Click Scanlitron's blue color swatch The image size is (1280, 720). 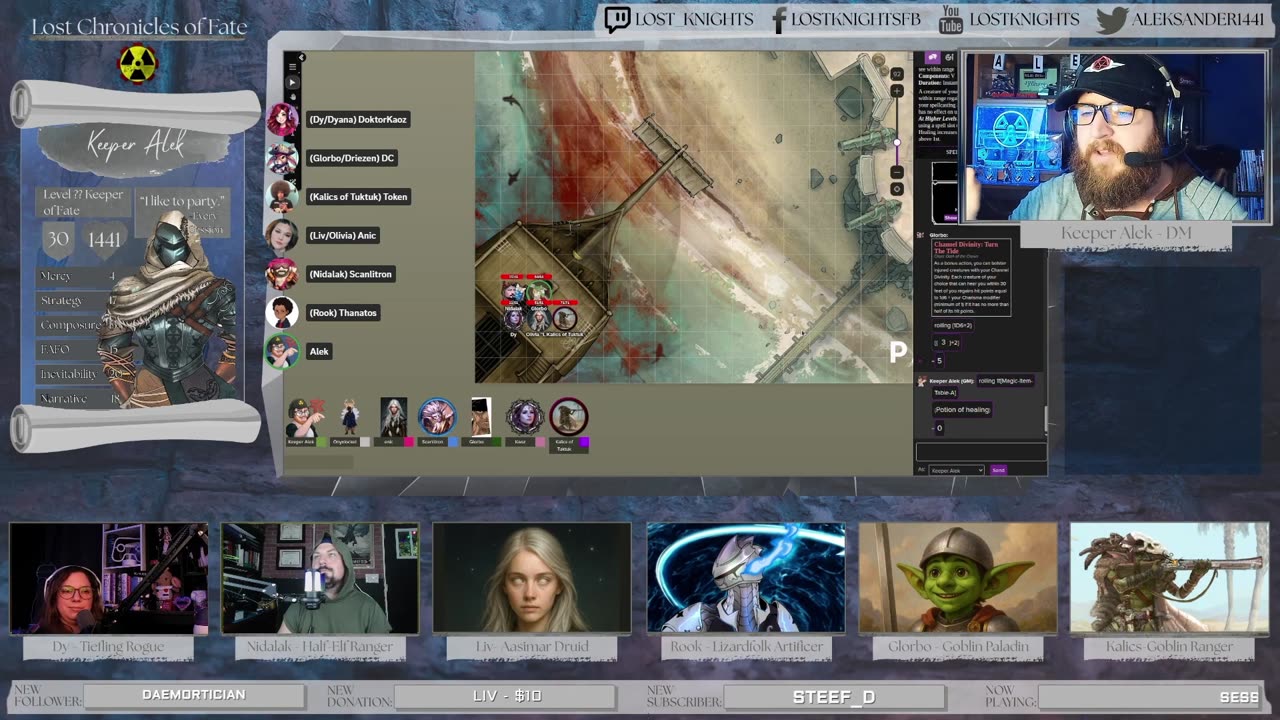[x=454, y=442]
